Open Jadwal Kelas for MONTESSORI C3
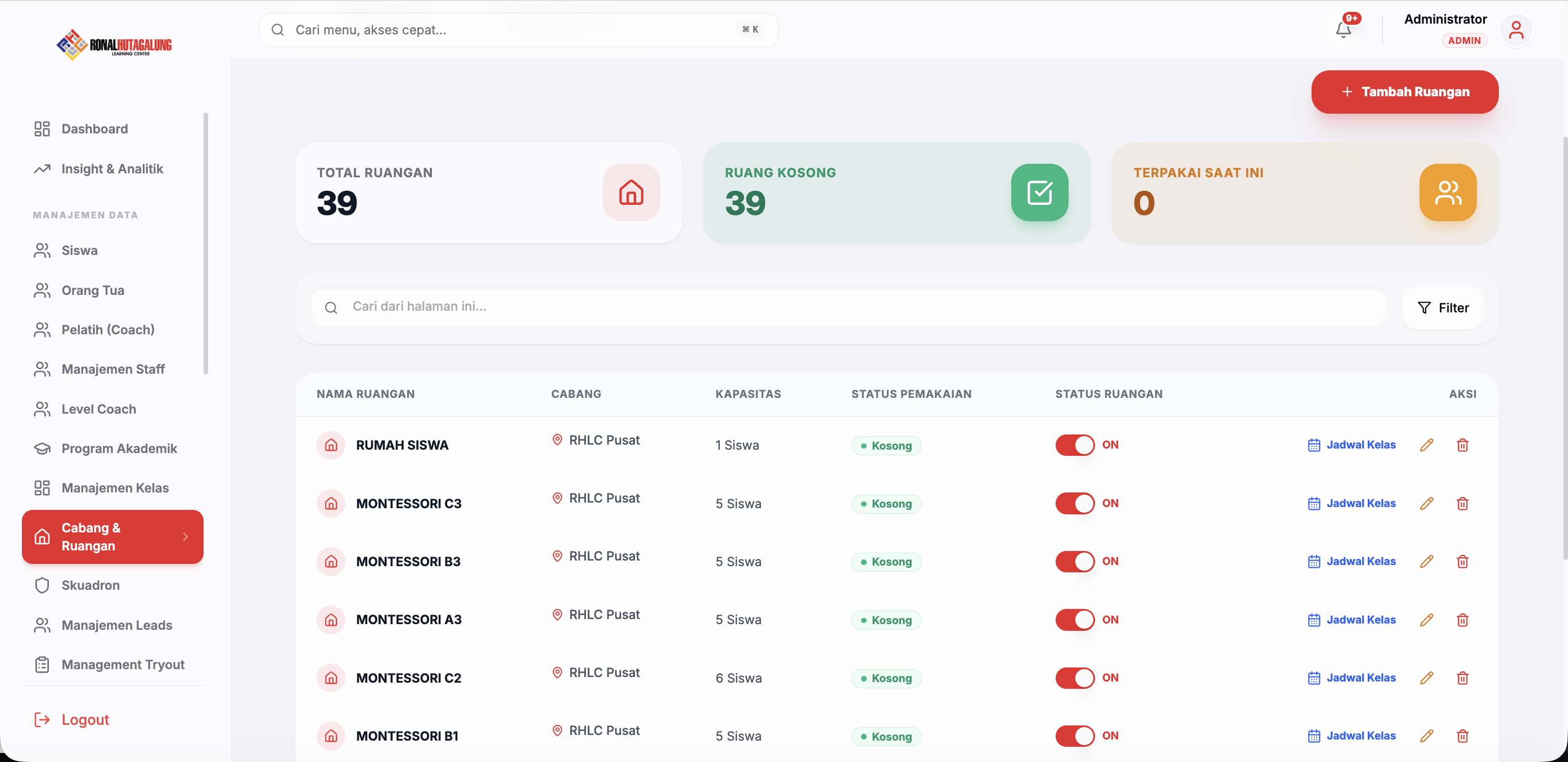Viewport: 1568px width, 762px height. [x=1351, y=504]
